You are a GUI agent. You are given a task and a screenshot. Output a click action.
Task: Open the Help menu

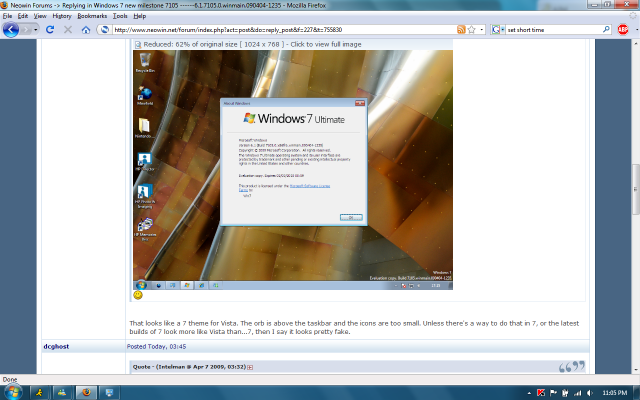pyautogui.click(x=140, y=16)
